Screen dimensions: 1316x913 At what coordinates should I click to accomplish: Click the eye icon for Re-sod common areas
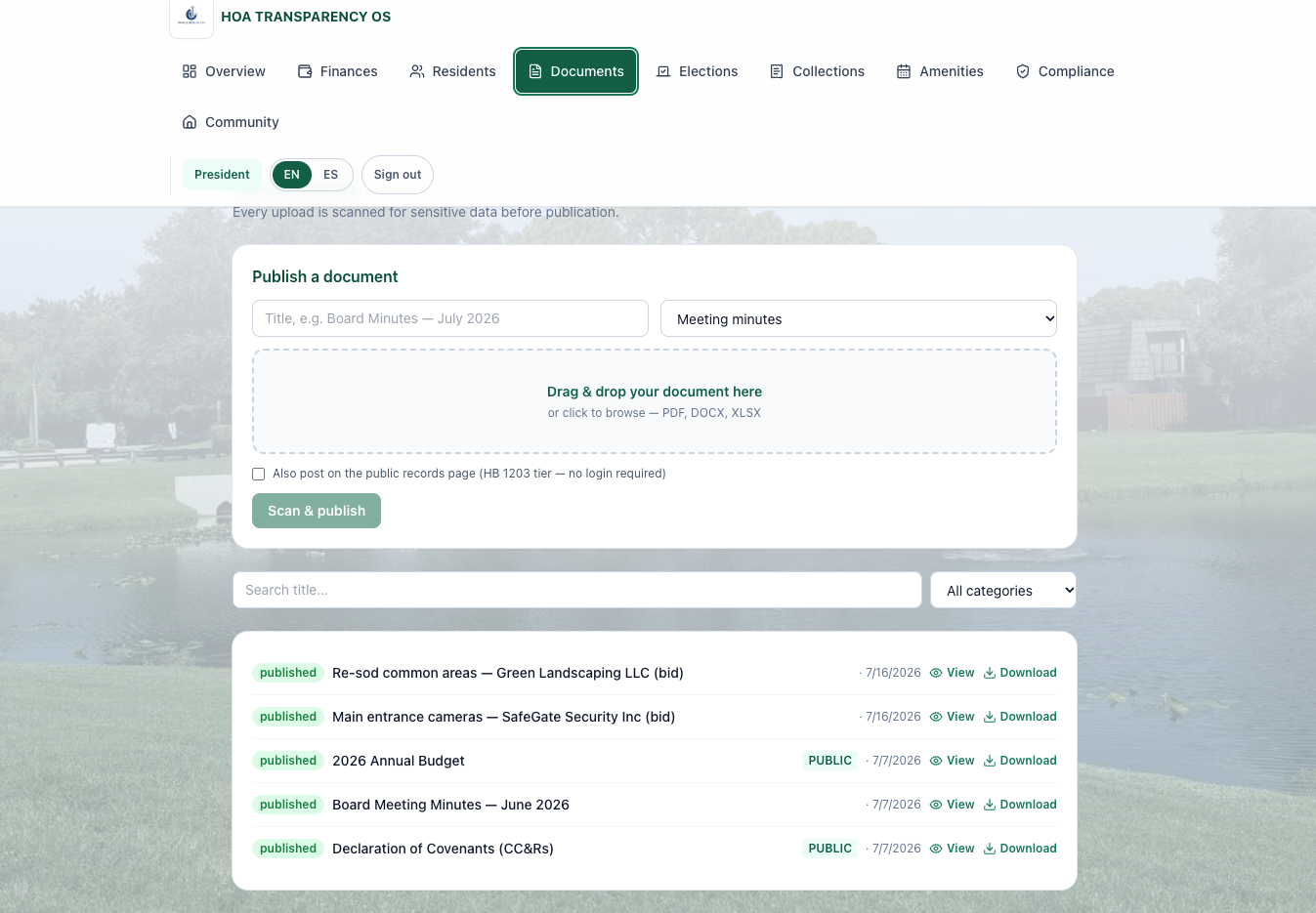click(936, 673)
